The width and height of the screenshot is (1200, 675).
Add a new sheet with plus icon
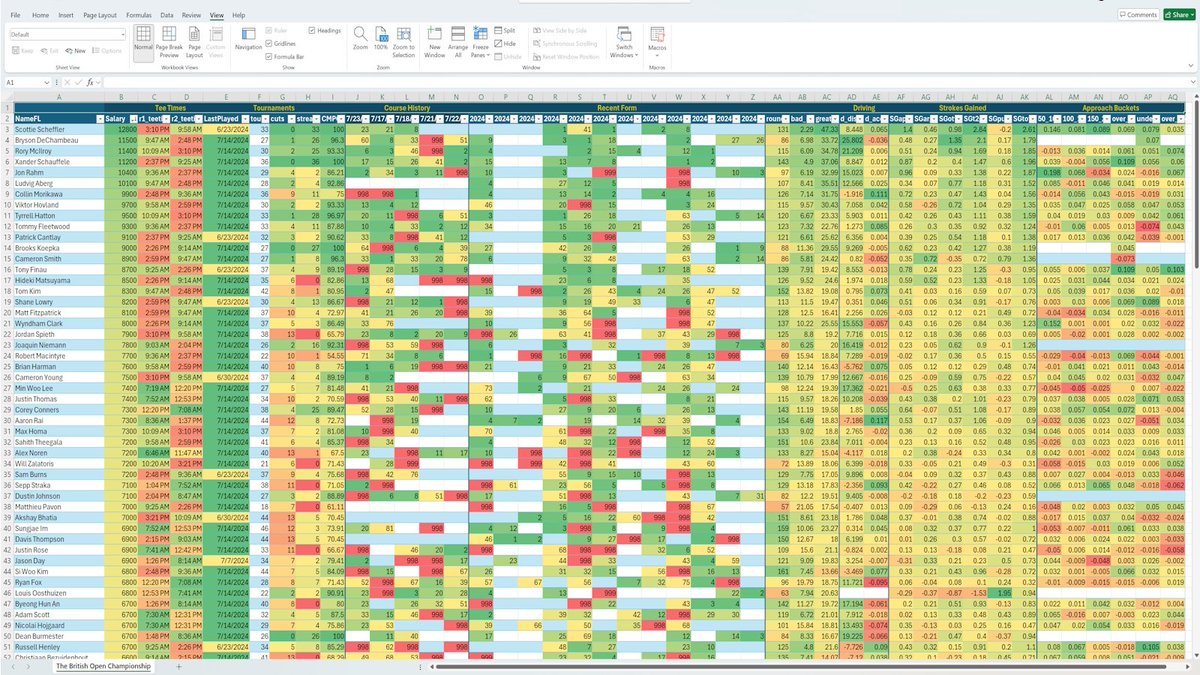click(178, 665)
